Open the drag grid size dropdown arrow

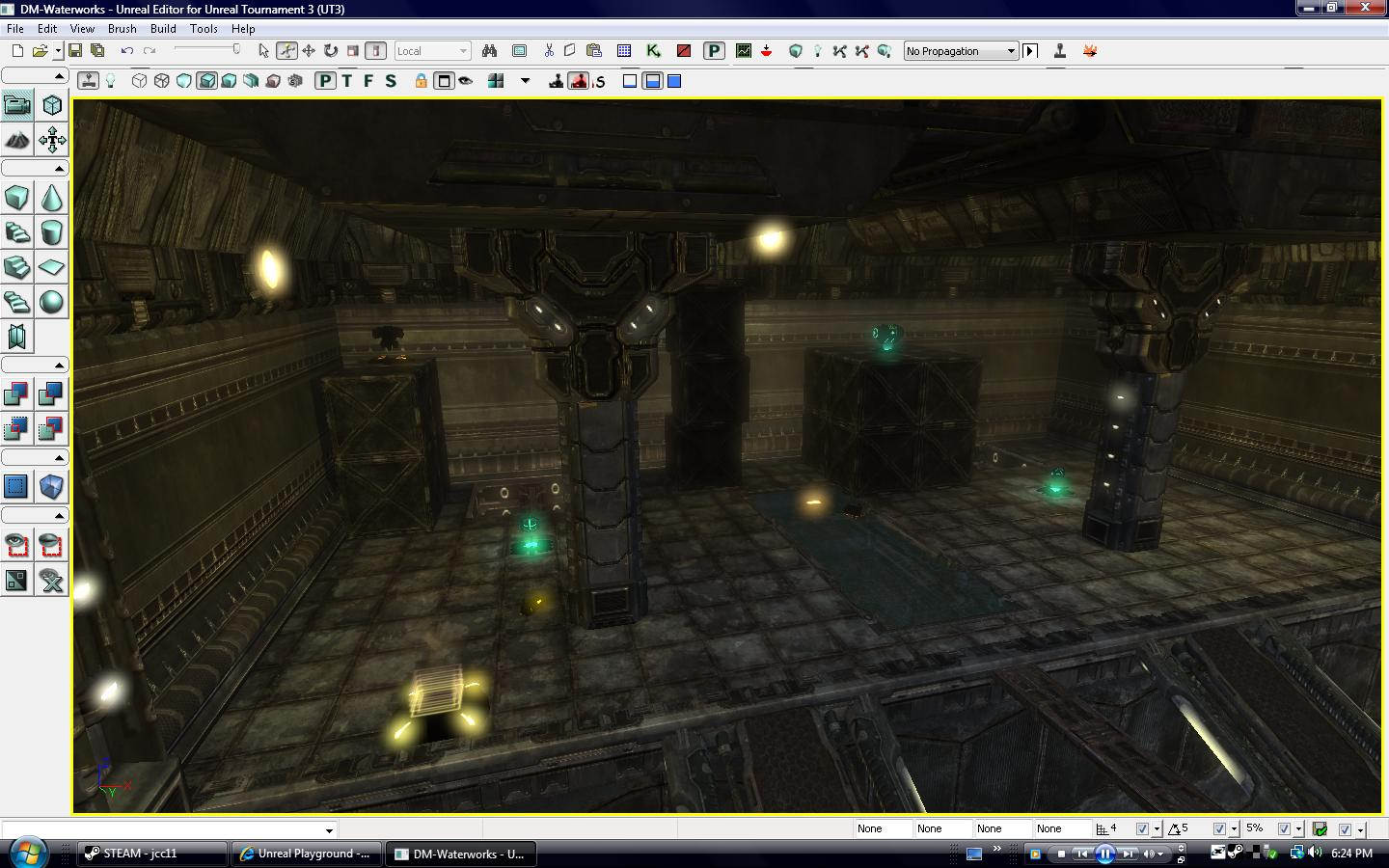point(1157,828)
